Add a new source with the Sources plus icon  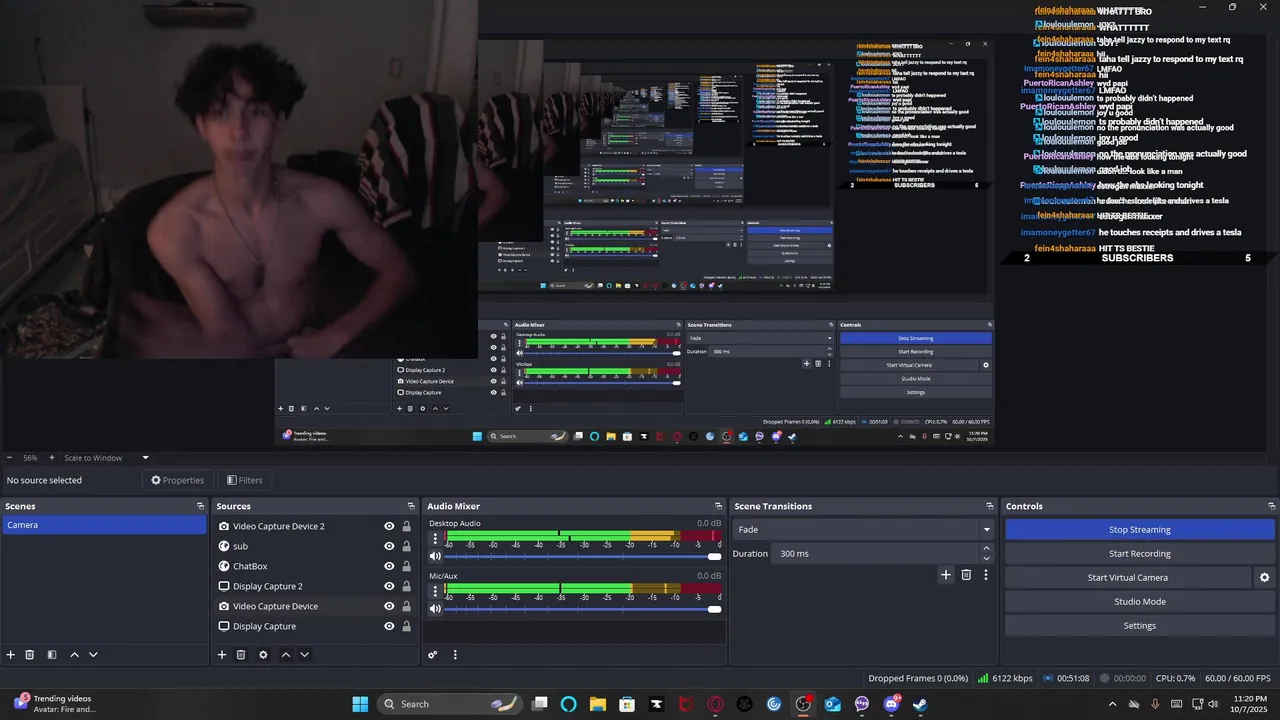click(222, 655)
